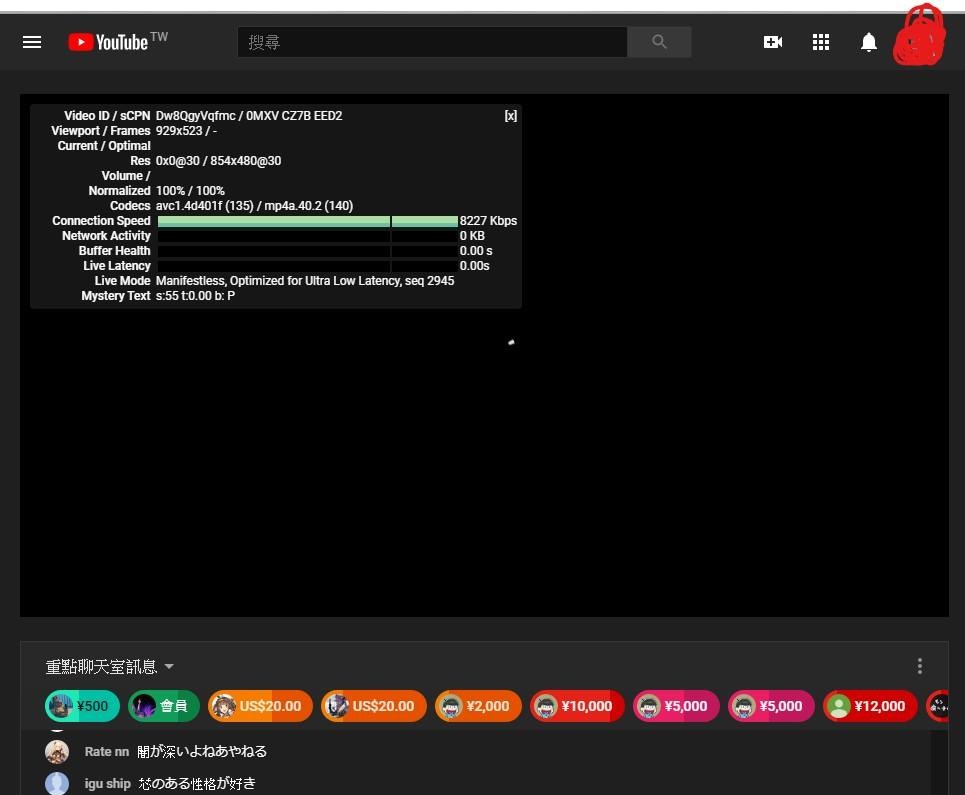
Task: Select the ¥12,000 Super Chat badge
Action: (870, 706)
